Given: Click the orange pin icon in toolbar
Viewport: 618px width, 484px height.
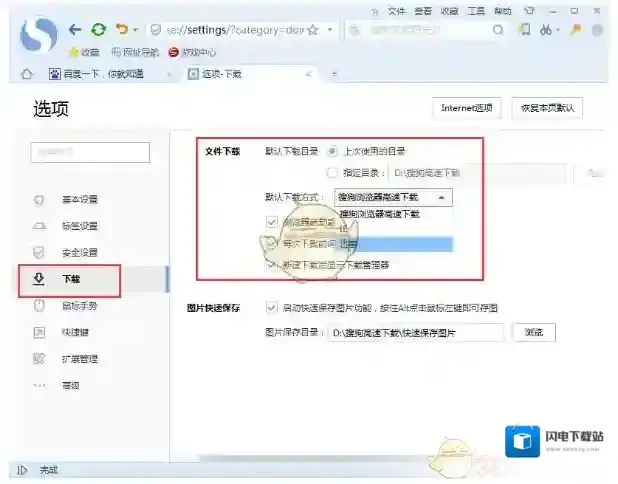Looking at the screenshot, I should [576, 30].
